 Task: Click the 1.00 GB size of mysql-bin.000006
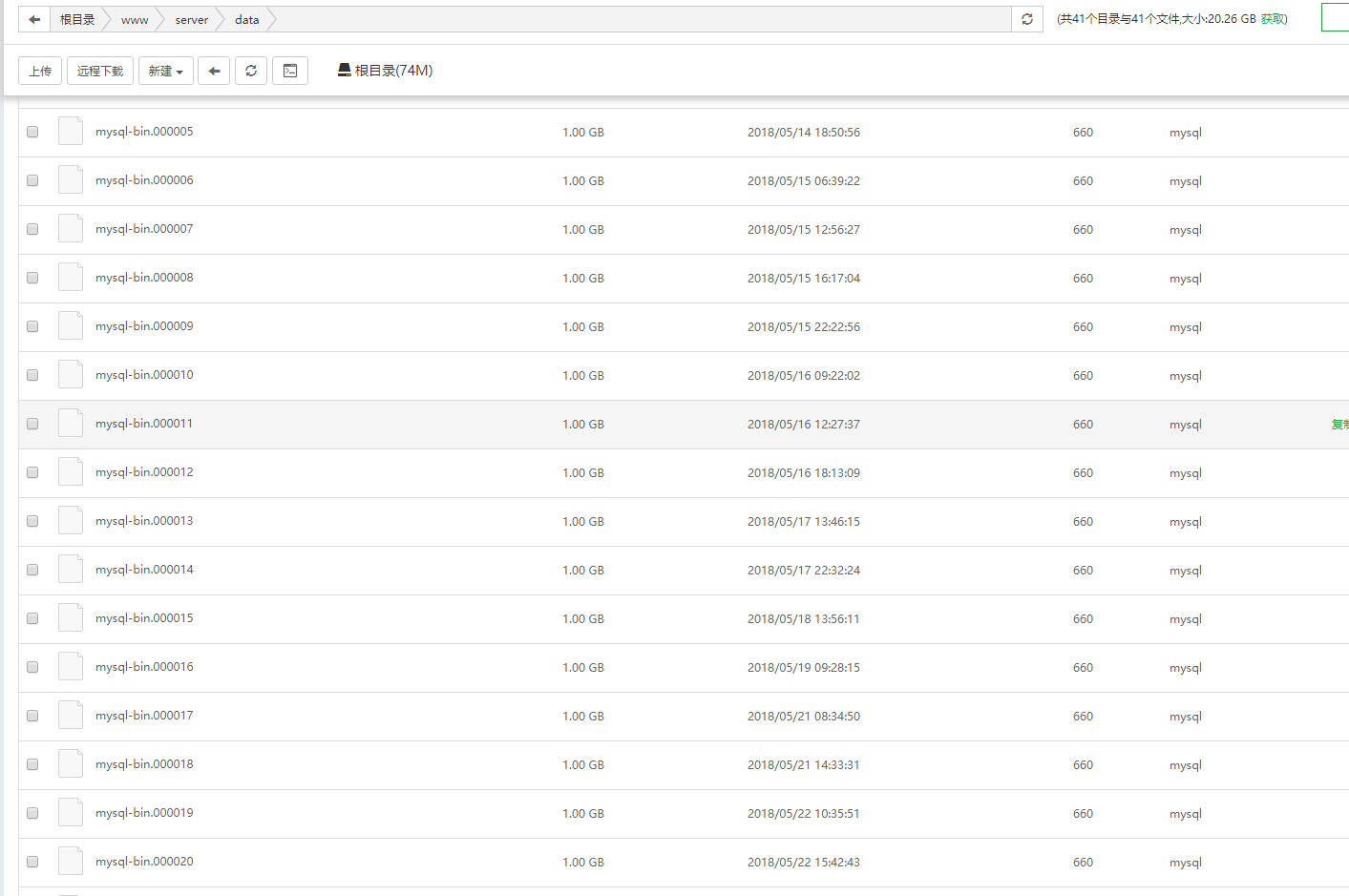(x=583, y=181)
